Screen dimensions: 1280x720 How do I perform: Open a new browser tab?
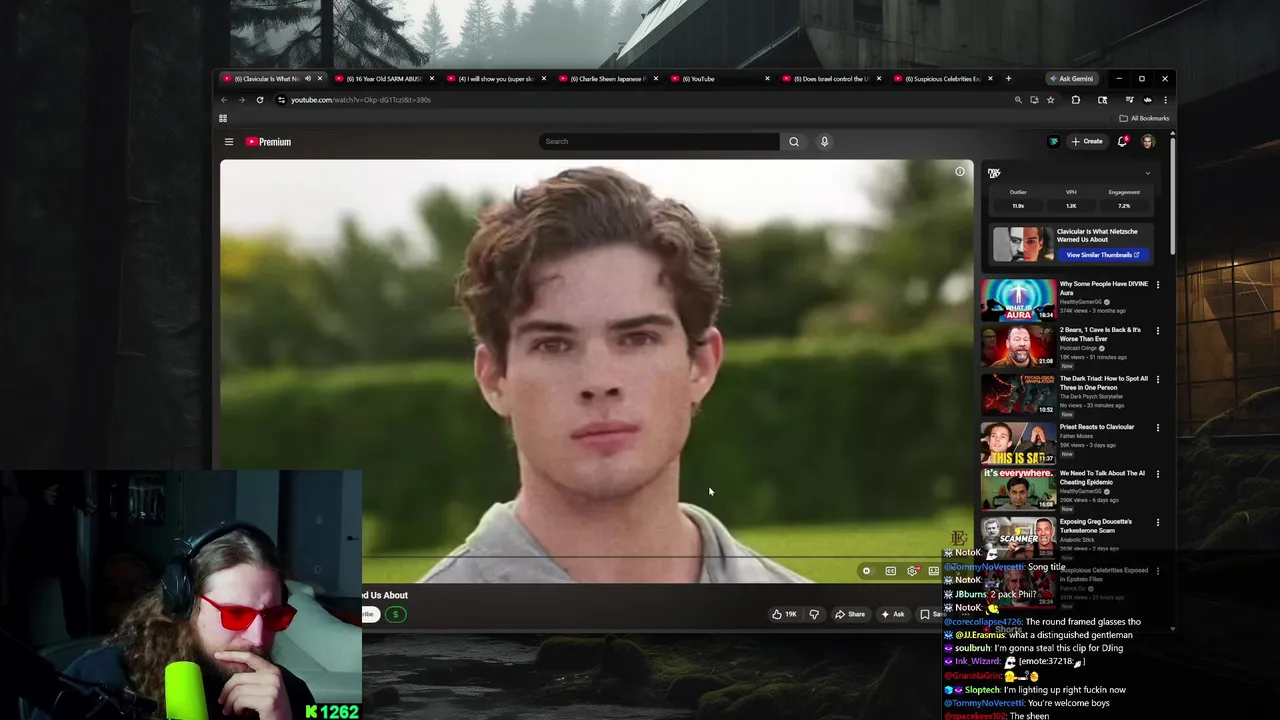(x=1008, y=79)
